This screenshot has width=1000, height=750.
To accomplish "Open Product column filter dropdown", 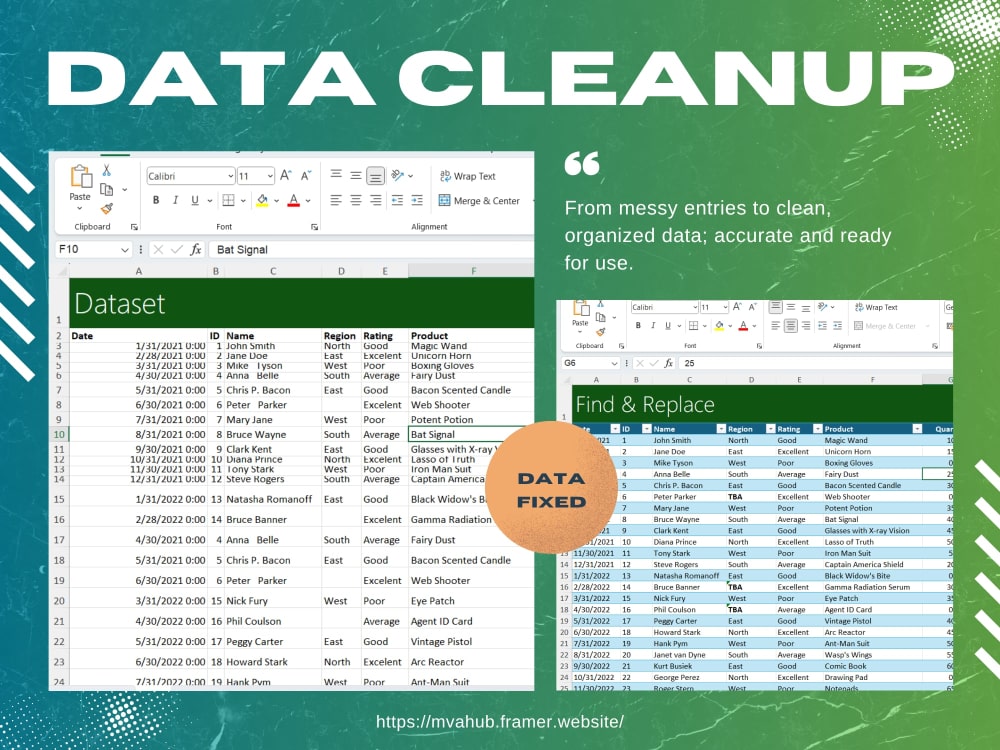I will coord(917,429).
